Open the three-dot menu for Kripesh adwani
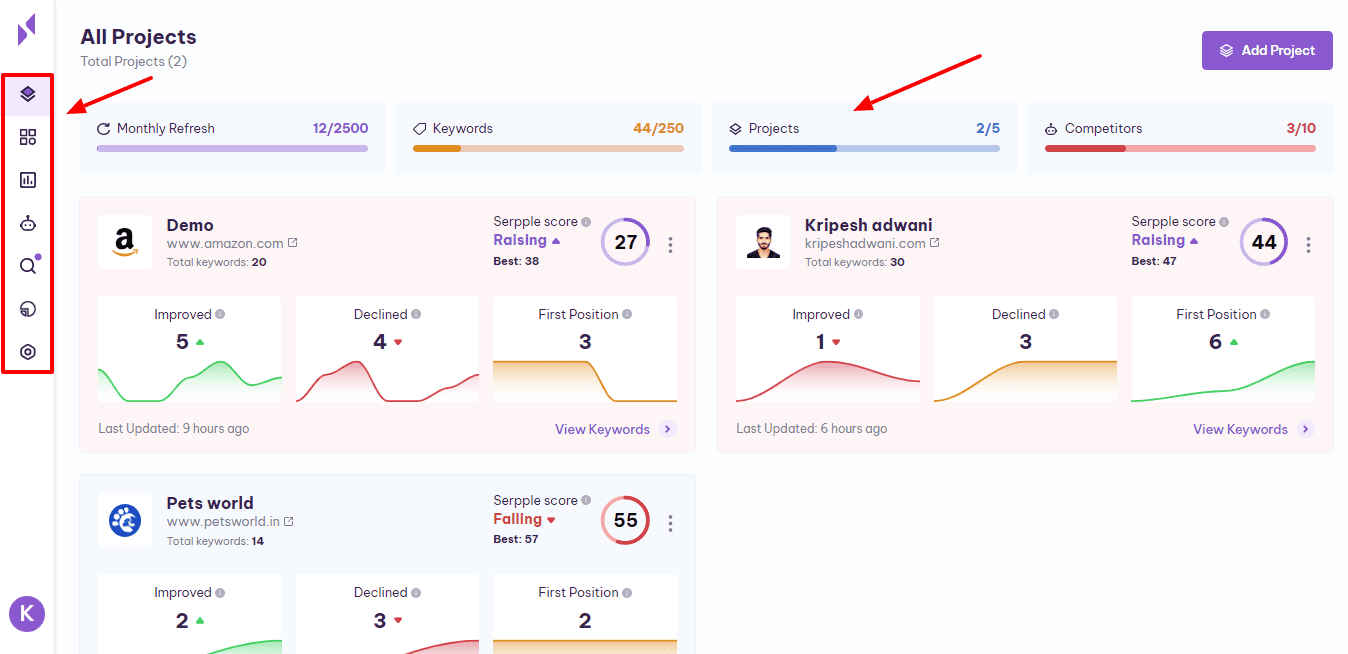Screen dimensions: 1348x654 (1308, 244)
